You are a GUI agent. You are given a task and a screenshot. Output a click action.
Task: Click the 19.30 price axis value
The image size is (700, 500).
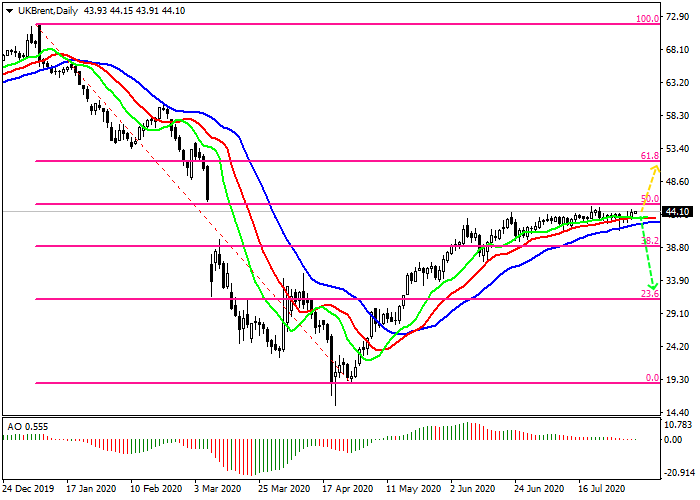pyautogui.click(x=677, y=379)
